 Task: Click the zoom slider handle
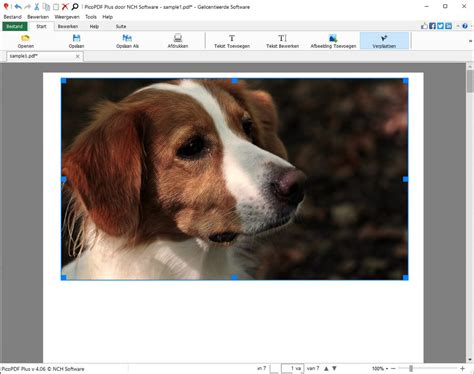(411, 368)
